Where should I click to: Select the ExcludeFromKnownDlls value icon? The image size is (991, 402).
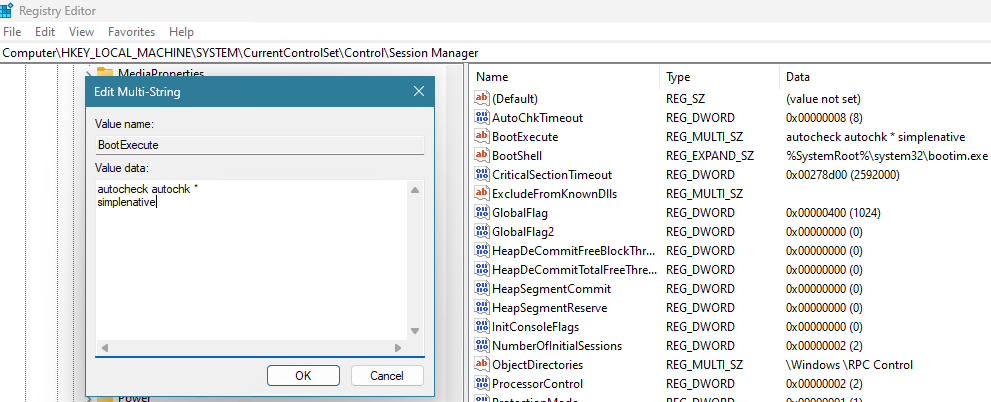482,194
